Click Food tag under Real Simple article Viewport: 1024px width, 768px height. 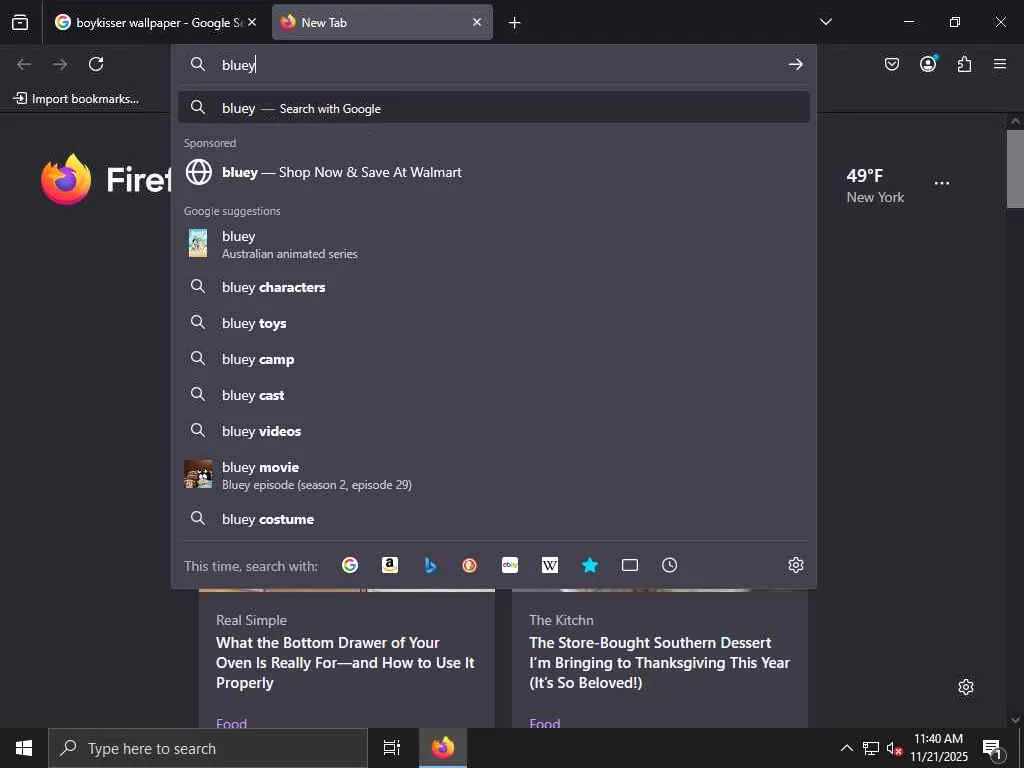pyautogui.click(x=231, y=722)
